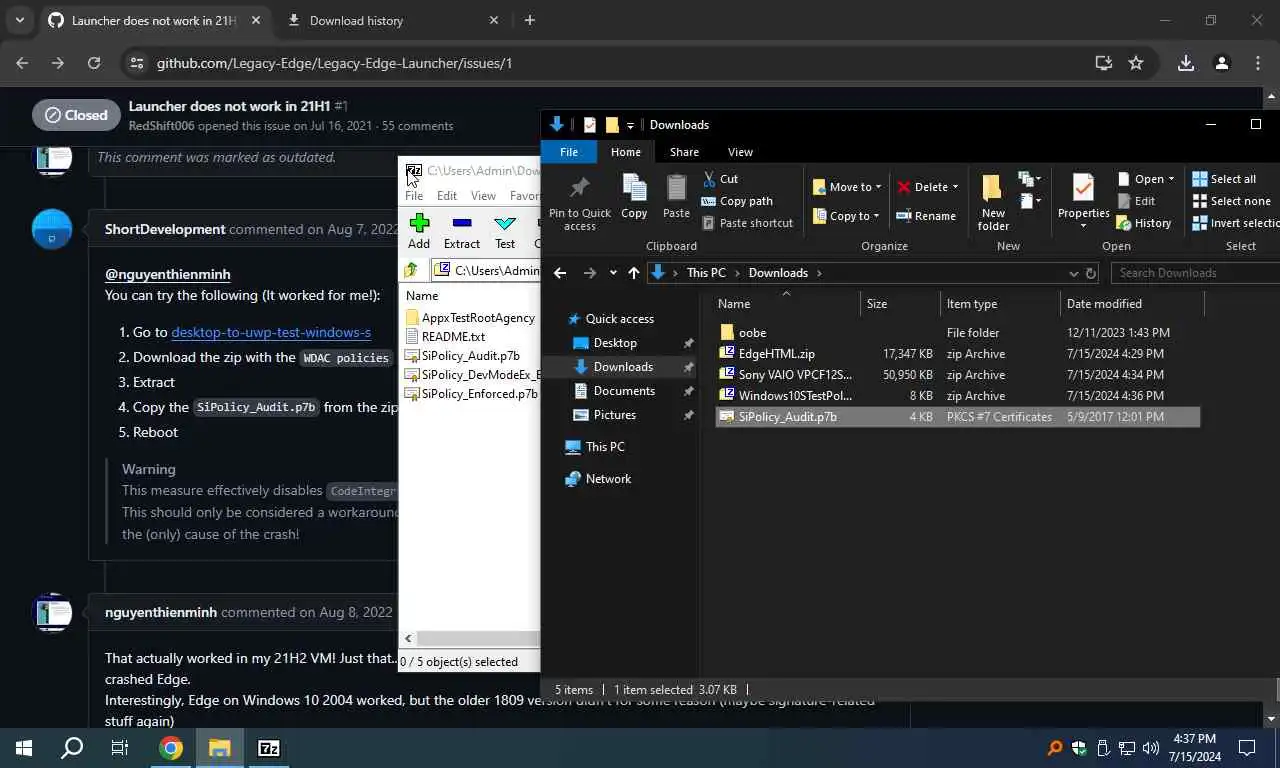Reload the Chrome page
The width and height of the screenshot is (1280, 768).
94,63
